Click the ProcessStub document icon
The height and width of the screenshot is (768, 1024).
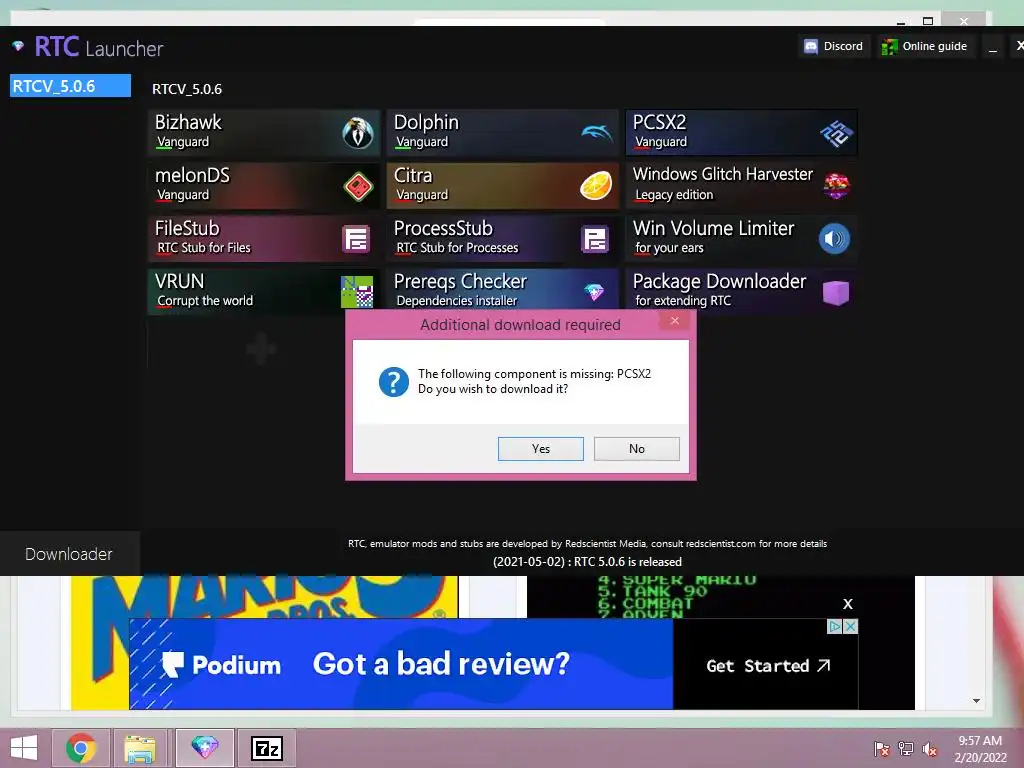click(x=595, y=239)
